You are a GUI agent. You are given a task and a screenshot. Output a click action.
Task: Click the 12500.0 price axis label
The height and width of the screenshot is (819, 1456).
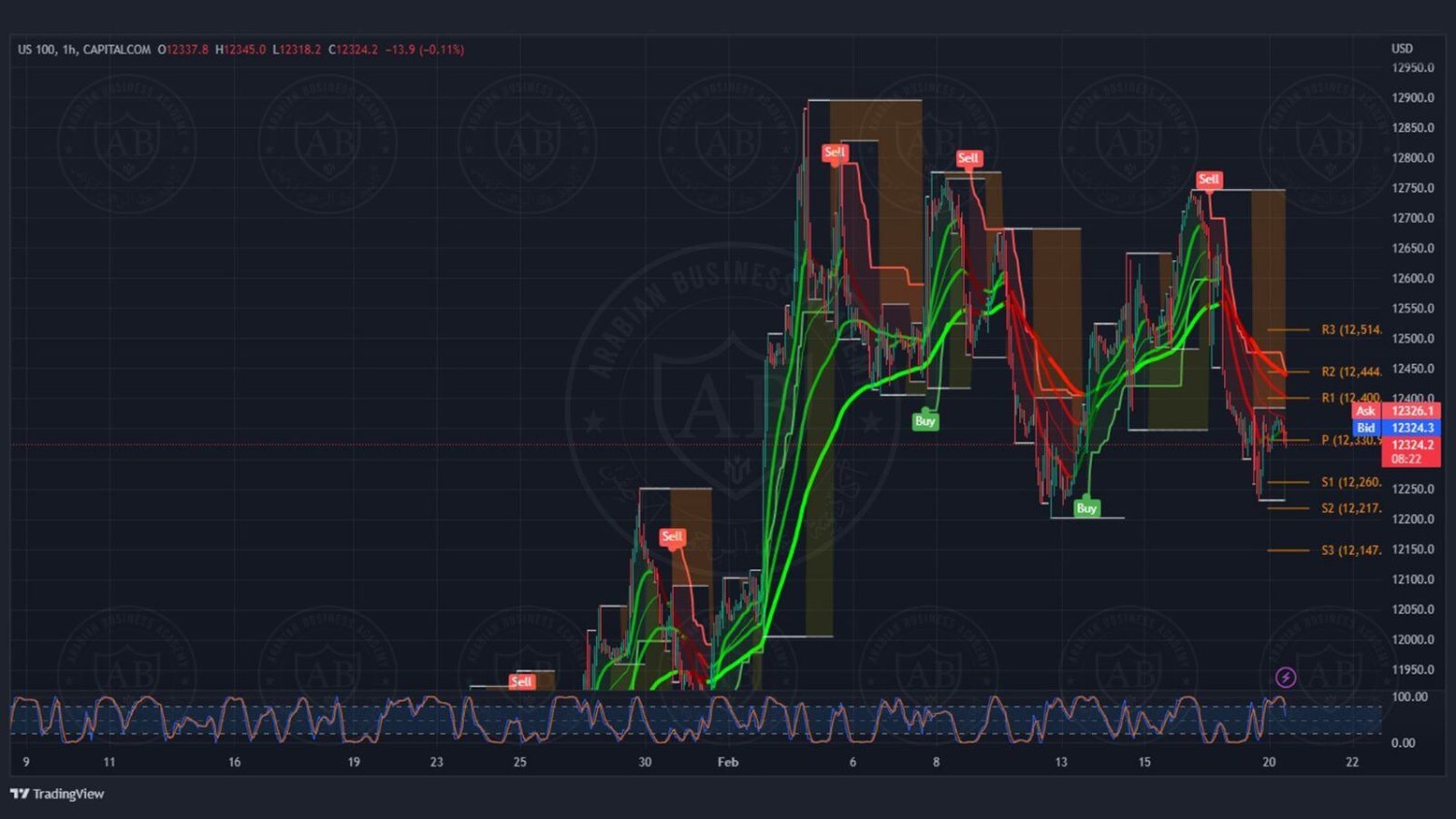1413,339
